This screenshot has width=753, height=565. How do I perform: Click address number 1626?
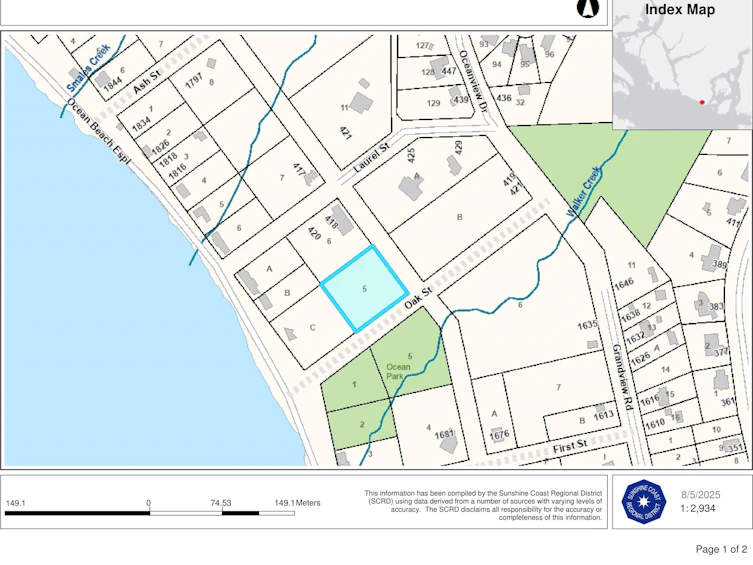641,358
